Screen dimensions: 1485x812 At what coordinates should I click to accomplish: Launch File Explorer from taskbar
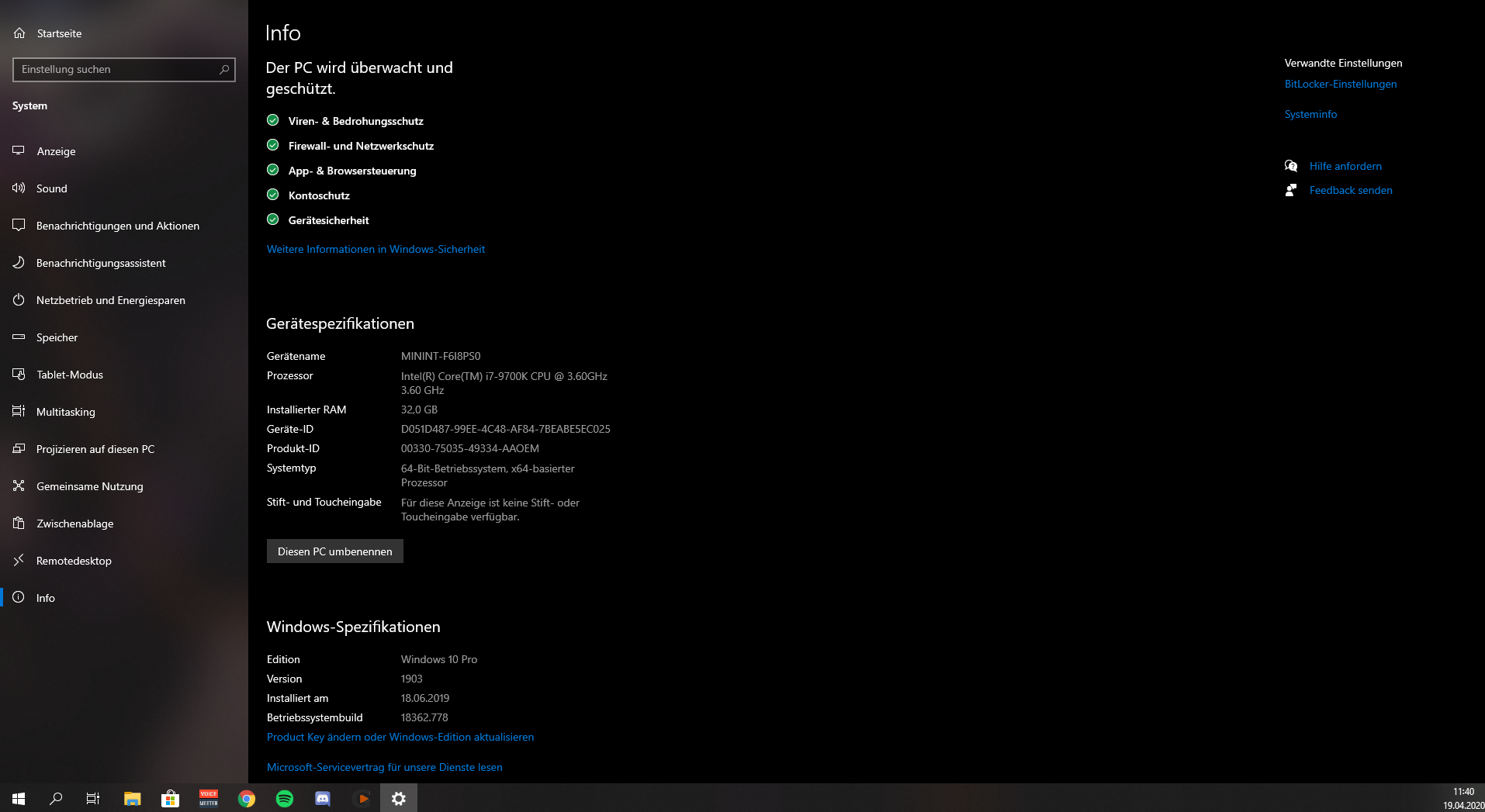(x=132, y=798)
